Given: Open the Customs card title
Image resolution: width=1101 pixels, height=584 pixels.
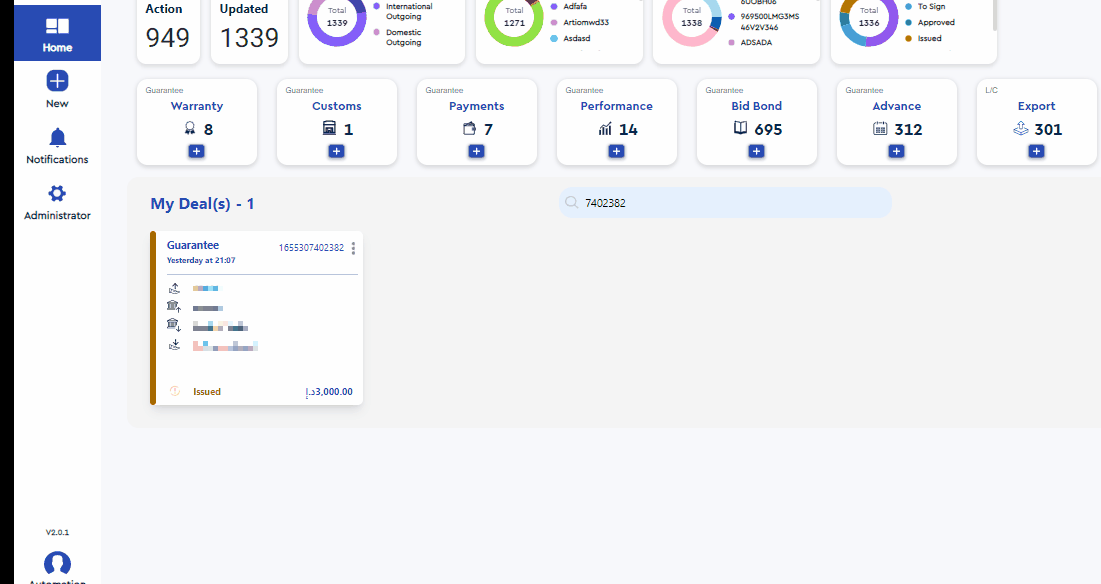Looking at the screenshot, I should pos(336,106).
